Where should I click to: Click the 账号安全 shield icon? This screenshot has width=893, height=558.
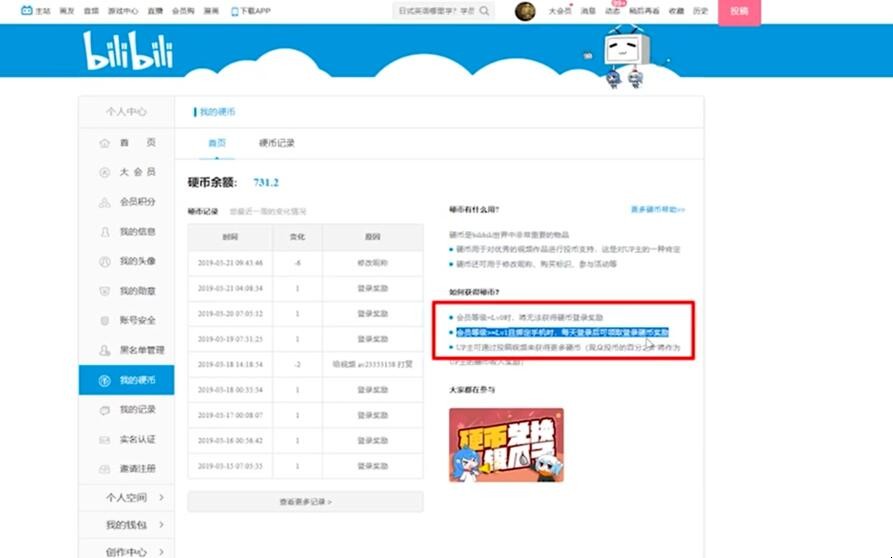(104, 320)
